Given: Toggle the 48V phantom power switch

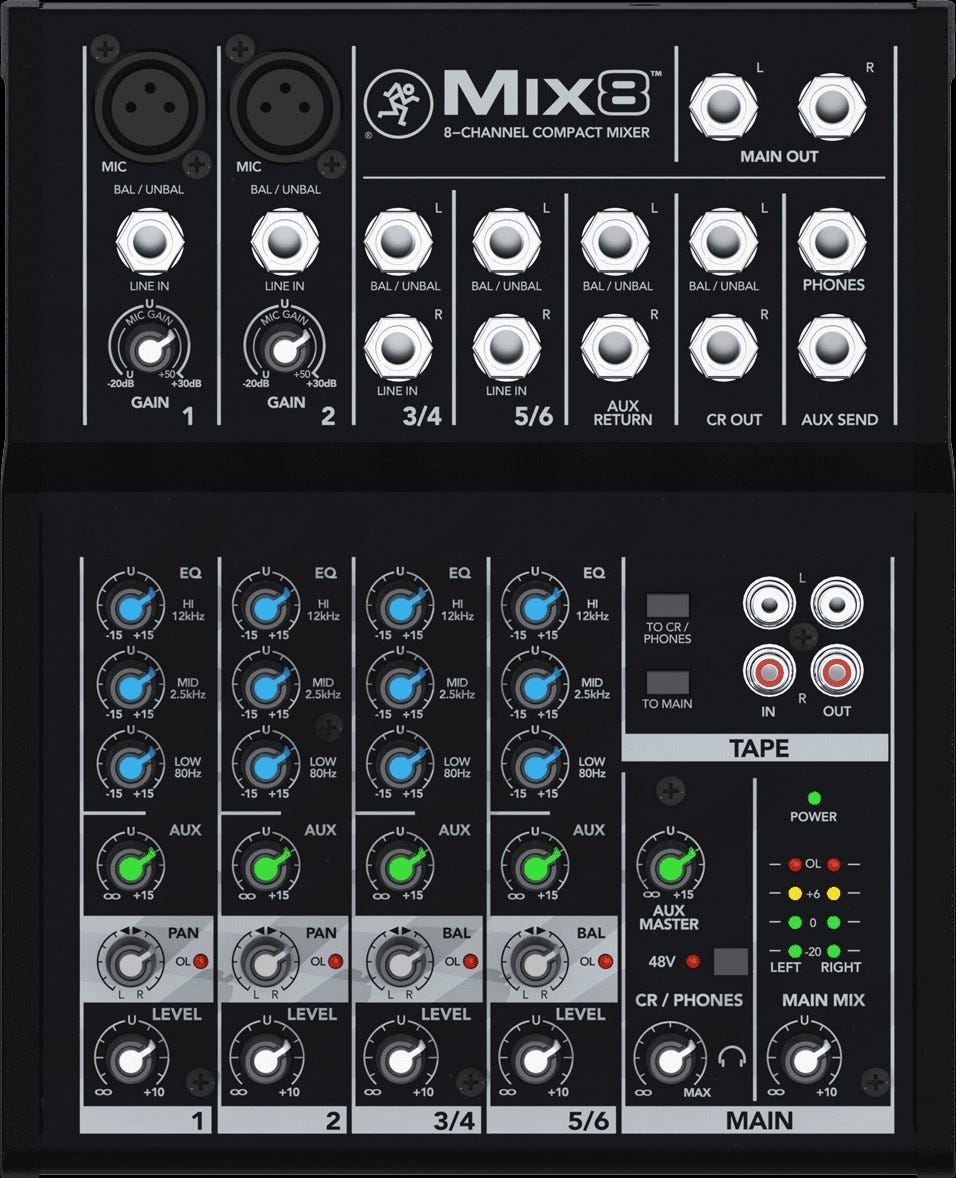Looking at the screenshot, I should (731, 961).
